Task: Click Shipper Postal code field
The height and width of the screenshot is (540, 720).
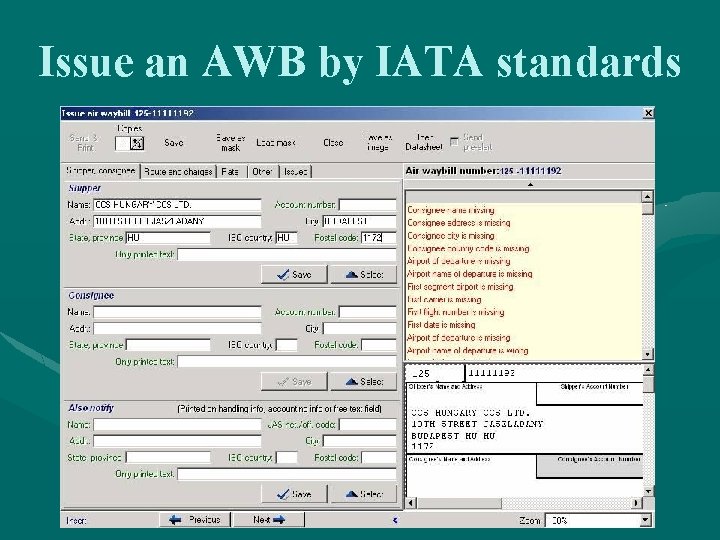Action: (x=379, y=238)
